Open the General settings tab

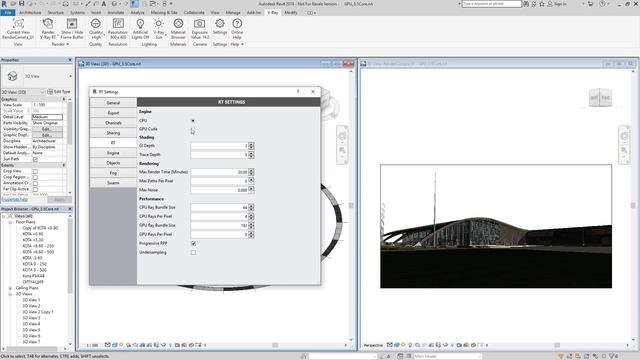coord(113,103)
